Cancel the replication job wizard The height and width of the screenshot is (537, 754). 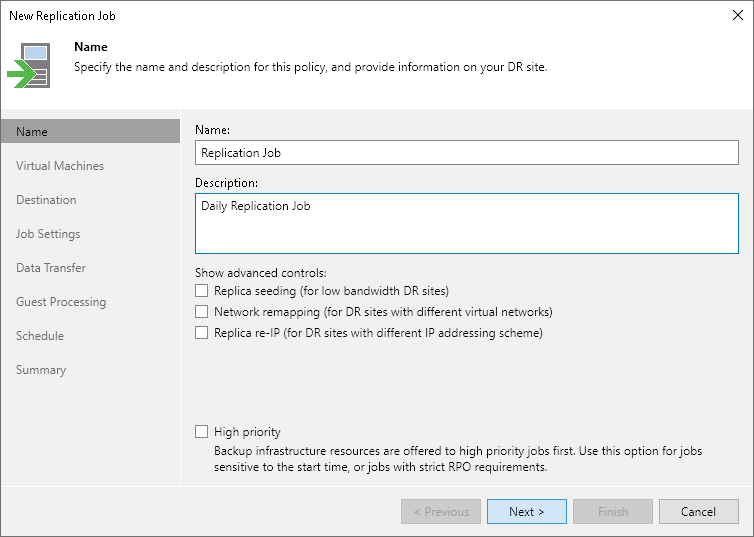tap(698, 512)
